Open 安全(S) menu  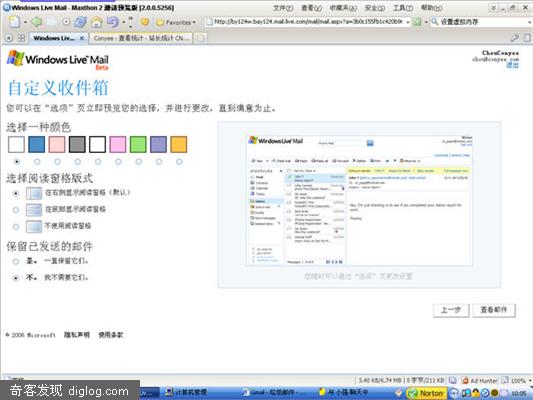tap(375, 8)
